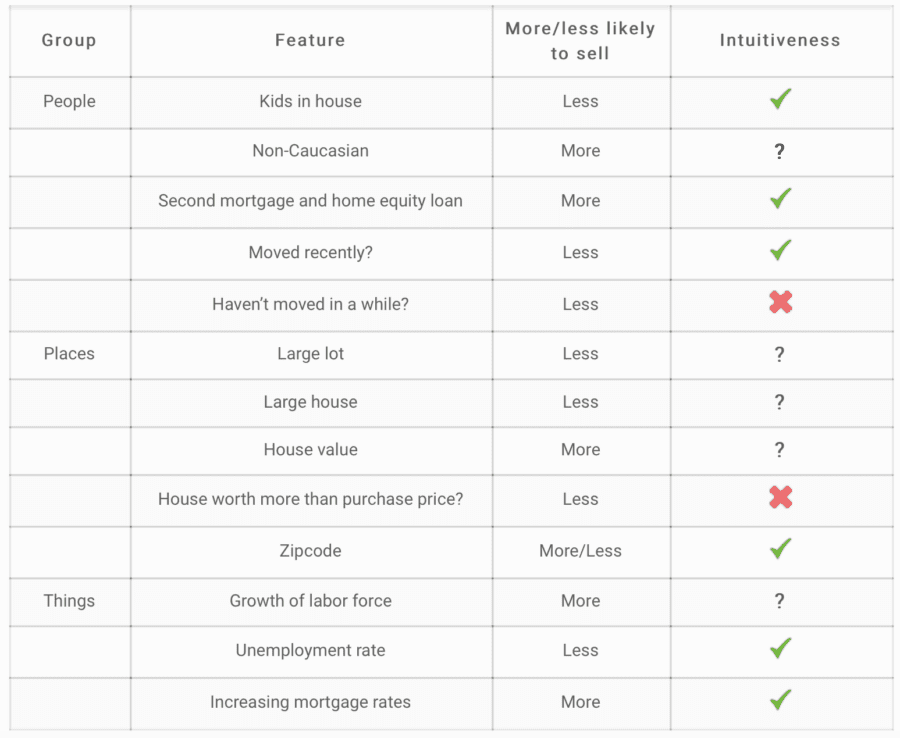The width and height of the screenshot is (900, 738).
Task: Select the green checkmark for Second mortgage row
Action: (x=781, y=199)
